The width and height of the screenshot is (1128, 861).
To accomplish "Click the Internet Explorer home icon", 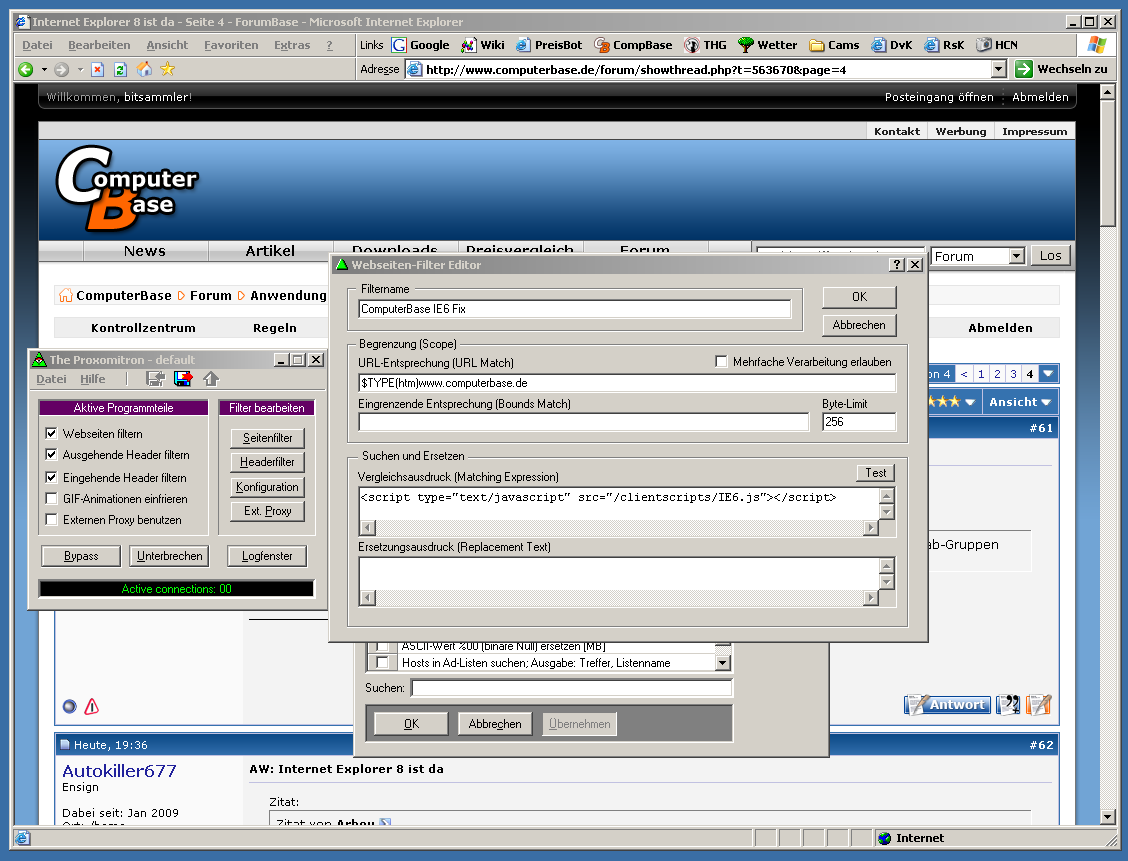I will [143, 68].
